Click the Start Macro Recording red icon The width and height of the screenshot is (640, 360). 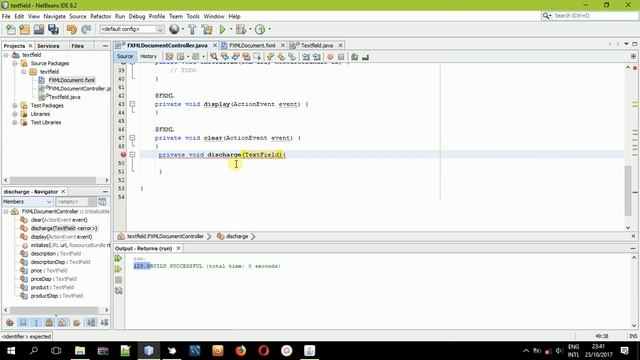(330, 57)
